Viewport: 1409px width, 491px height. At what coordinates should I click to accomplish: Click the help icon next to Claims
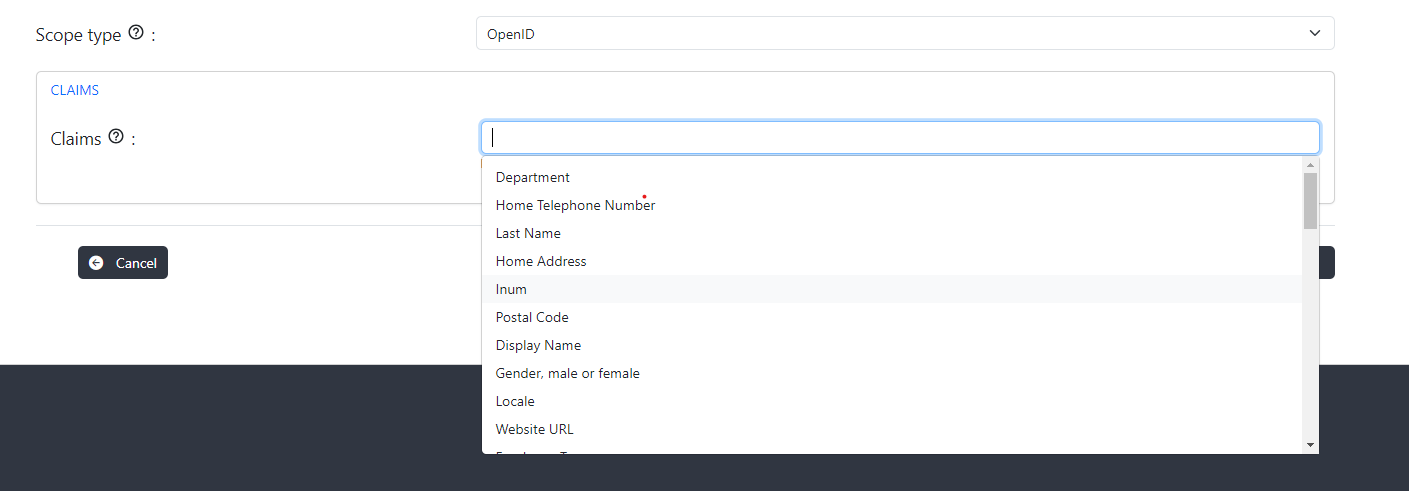[x=116, y=137]
